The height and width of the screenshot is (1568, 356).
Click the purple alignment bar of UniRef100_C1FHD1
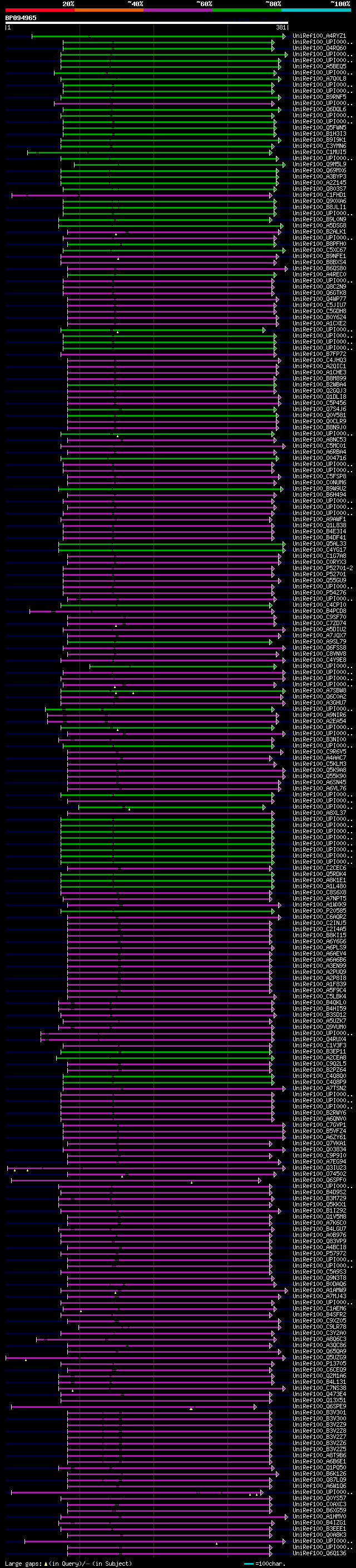[x=142, y=195]
